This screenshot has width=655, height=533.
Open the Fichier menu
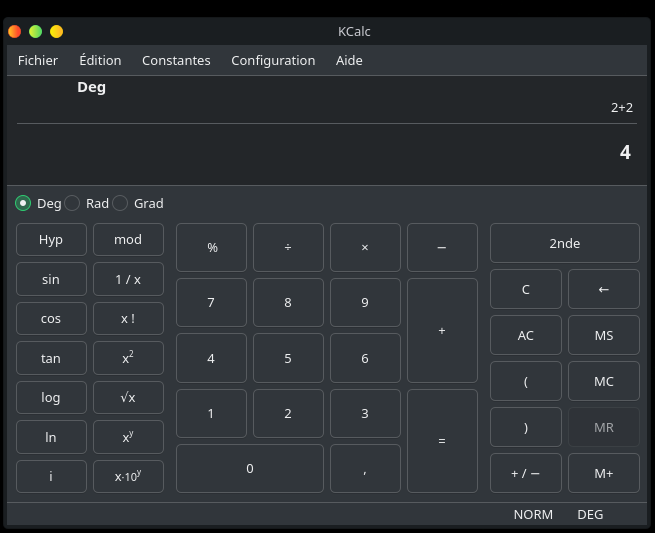click(38, 60)
